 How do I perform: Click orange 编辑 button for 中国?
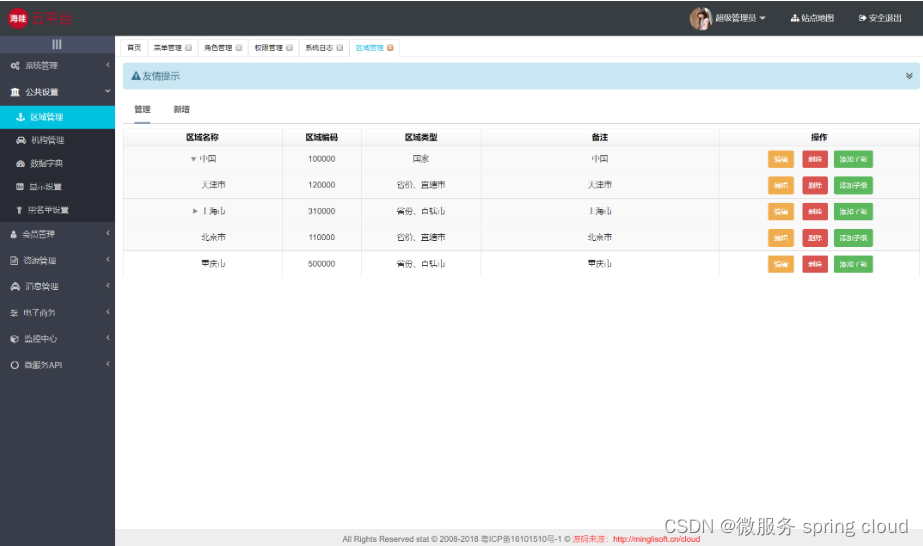pyautogui.click(x=781, y=159)
